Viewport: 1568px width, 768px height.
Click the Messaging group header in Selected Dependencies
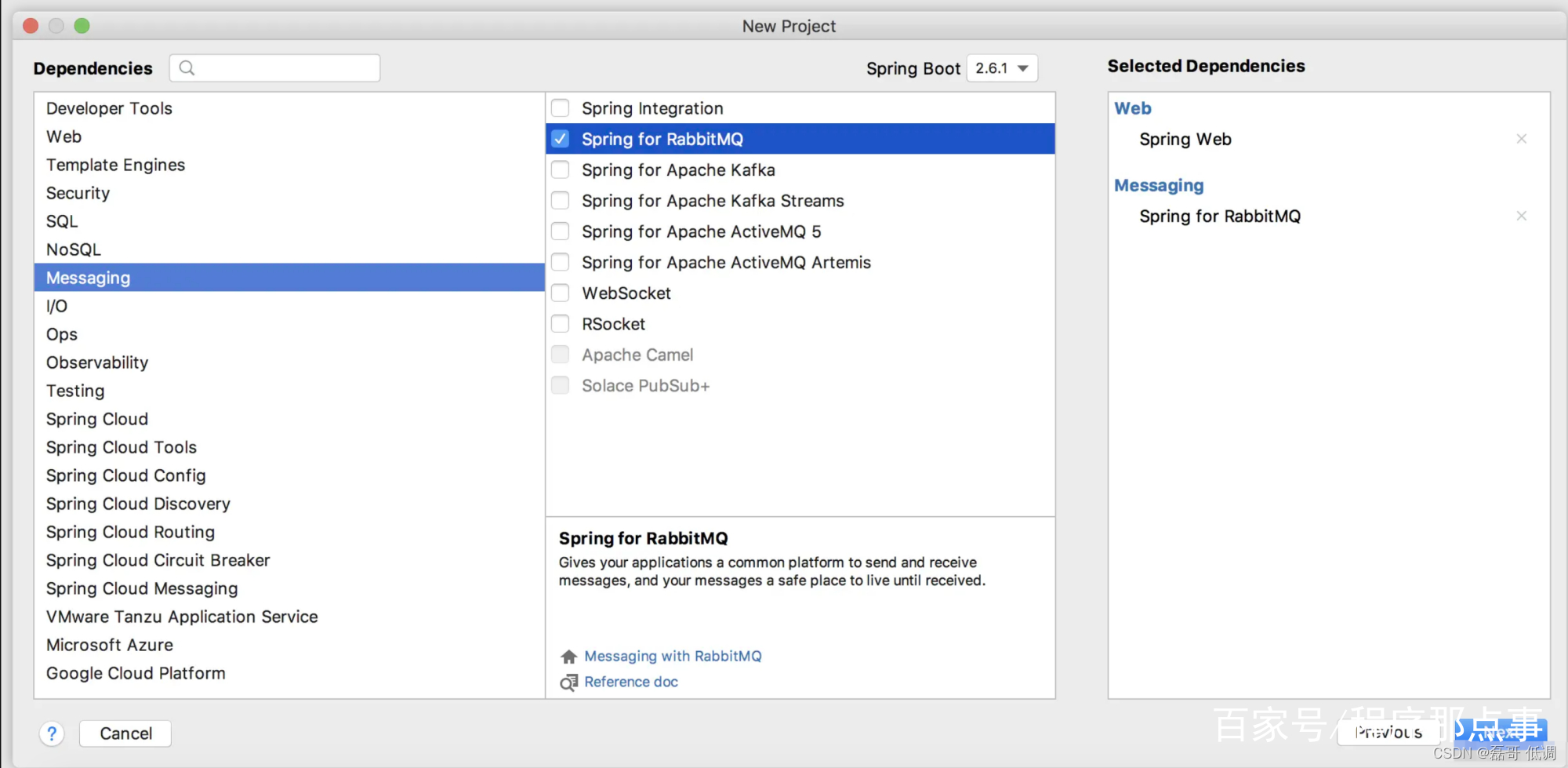pos(1159,185)
